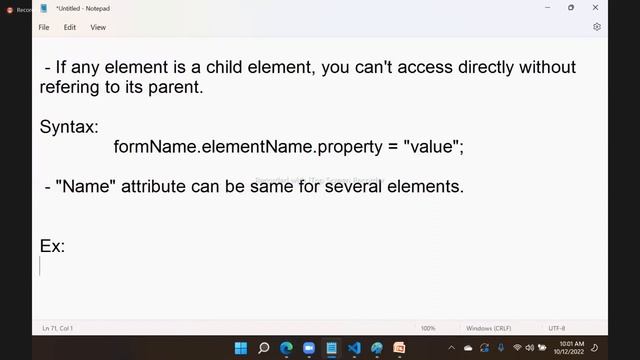Screen dimensions: 640x360
Task: Open the File menu
Action: (44, 27)
